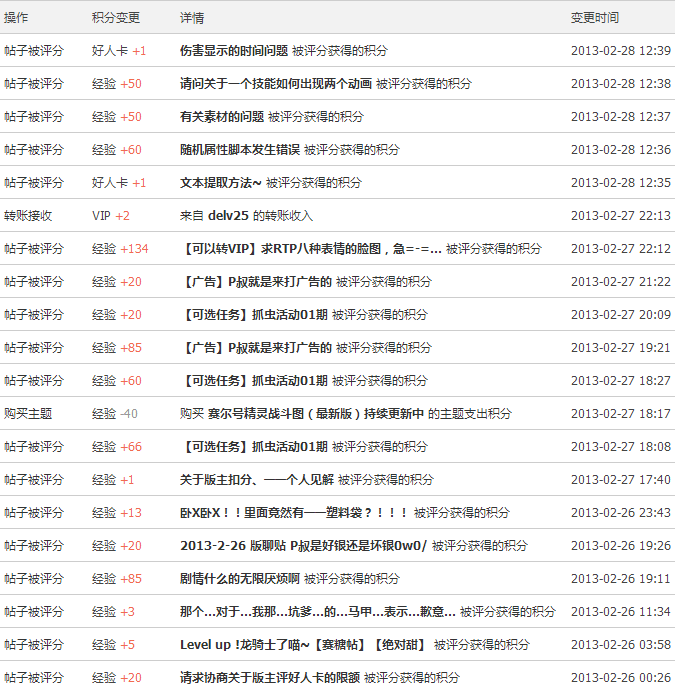
Task: Click the 变更时间 column header
Action: click(x=595, y=18)
